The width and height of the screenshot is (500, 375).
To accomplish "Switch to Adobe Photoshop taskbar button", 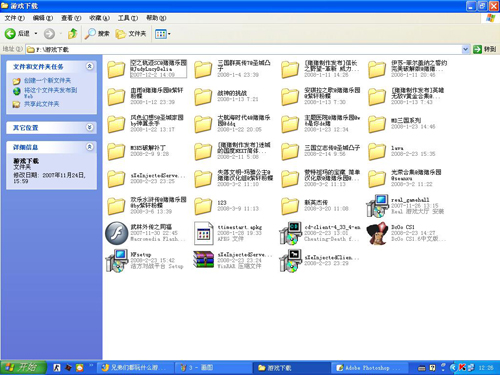I will 369,368.
